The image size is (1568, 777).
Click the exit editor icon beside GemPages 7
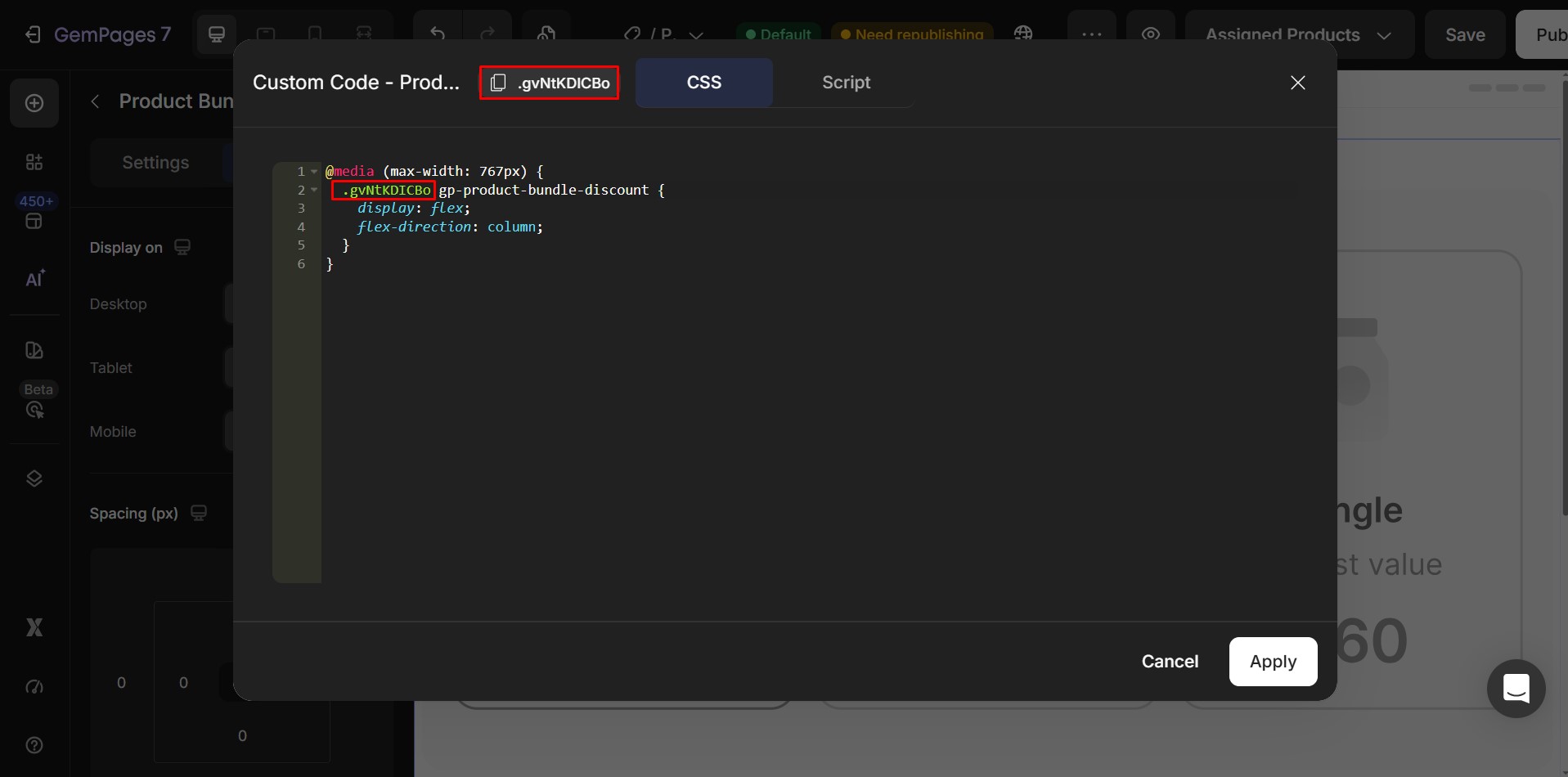33,34
